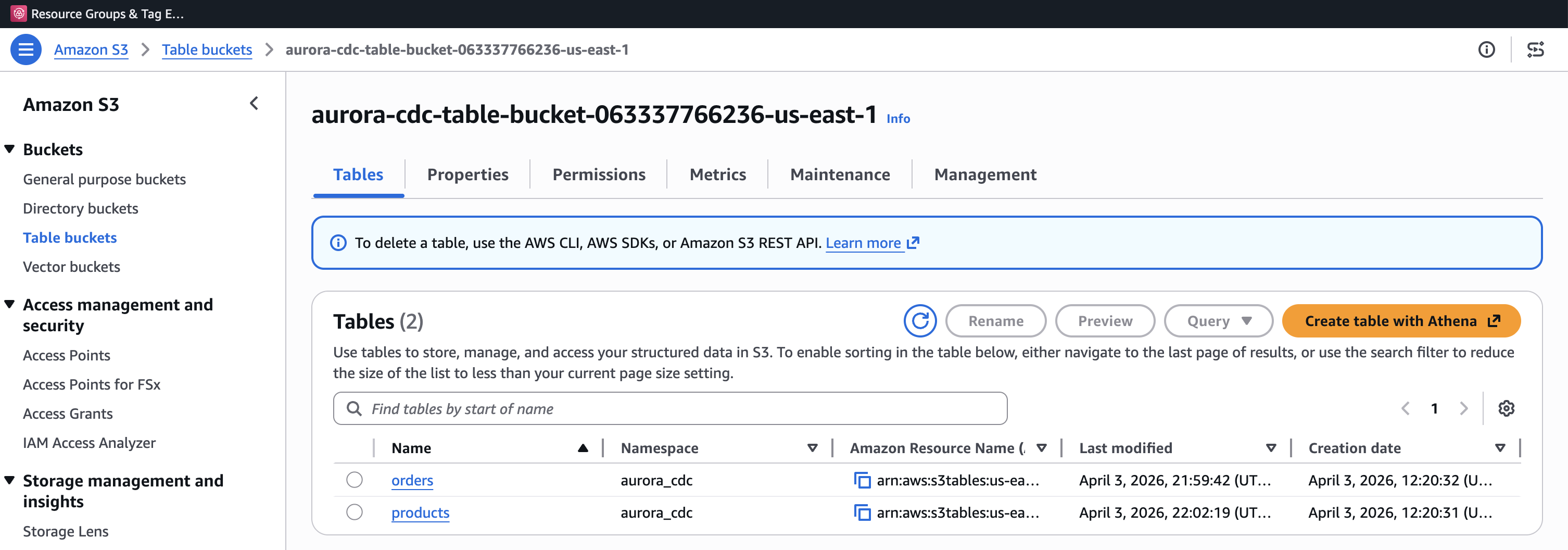Switch to the Metrics tab
This screenshot has width=1568, height=550.
(718, 175)
